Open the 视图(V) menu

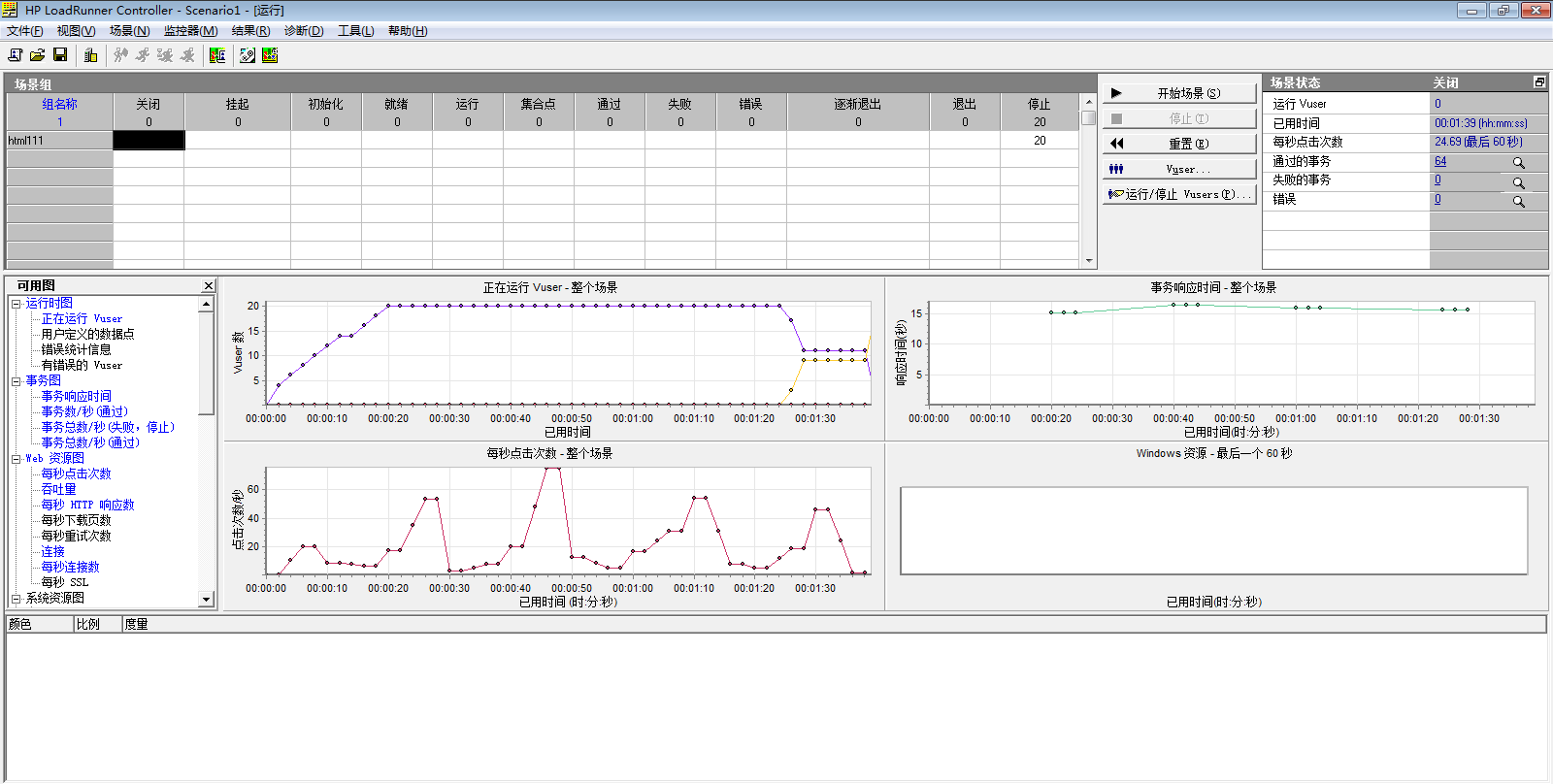tap(76, 31)
